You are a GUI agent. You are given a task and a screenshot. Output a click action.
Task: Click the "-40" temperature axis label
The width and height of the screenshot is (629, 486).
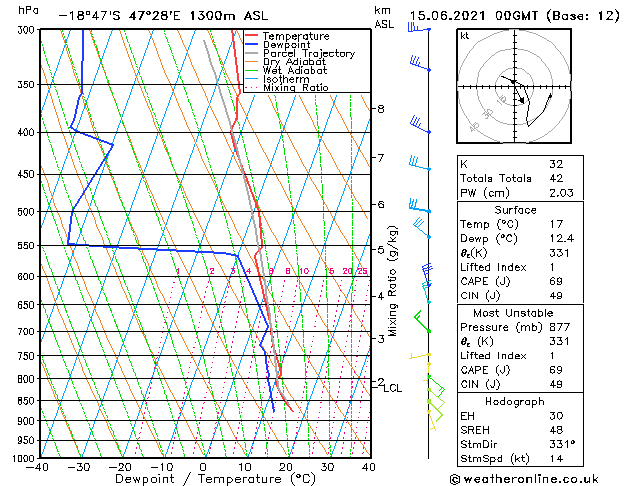pyautogui.click(x=37, y=467)
